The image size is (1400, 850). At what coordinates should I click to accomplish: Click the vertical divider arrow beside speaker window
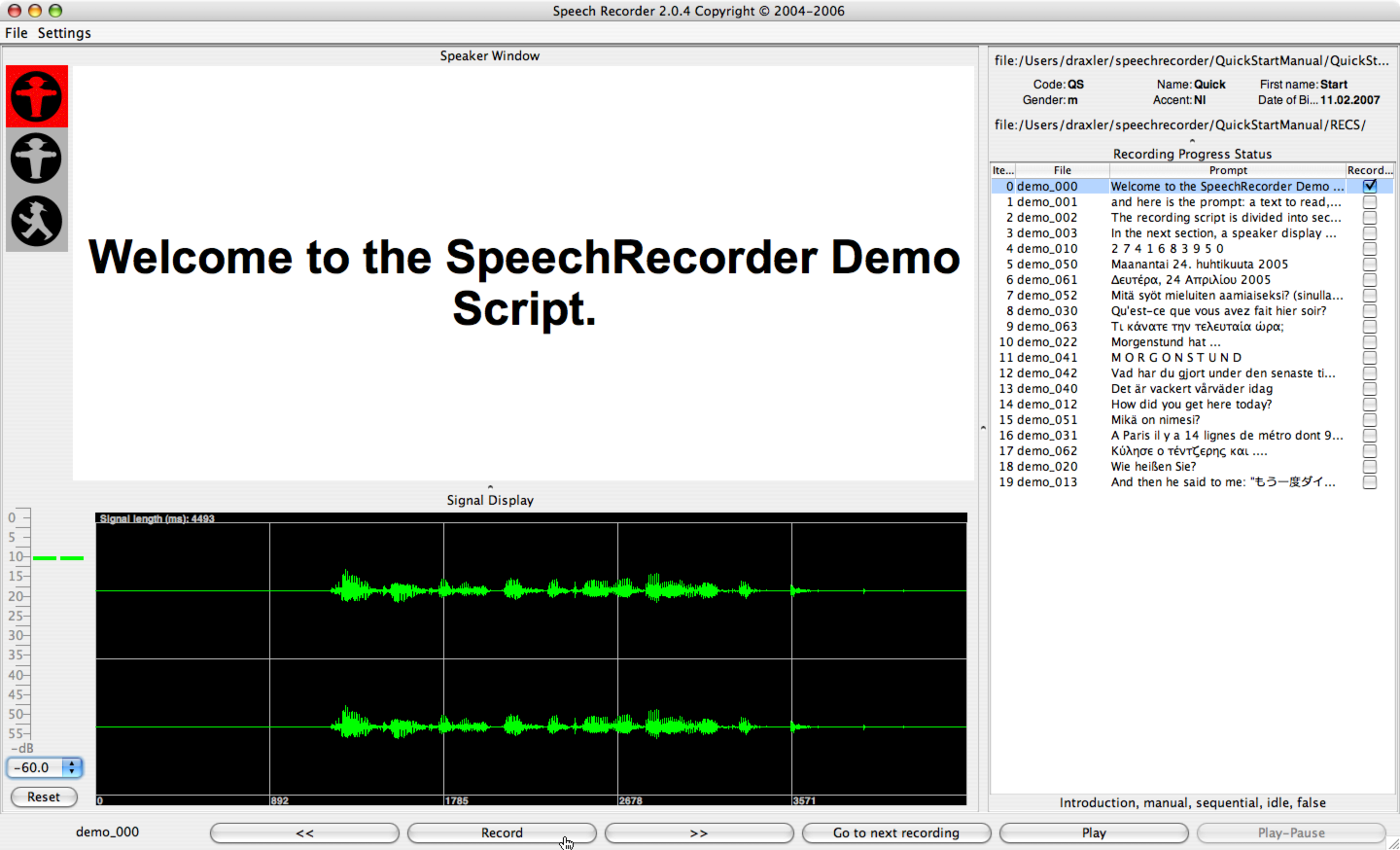click(x=983, y=428)
